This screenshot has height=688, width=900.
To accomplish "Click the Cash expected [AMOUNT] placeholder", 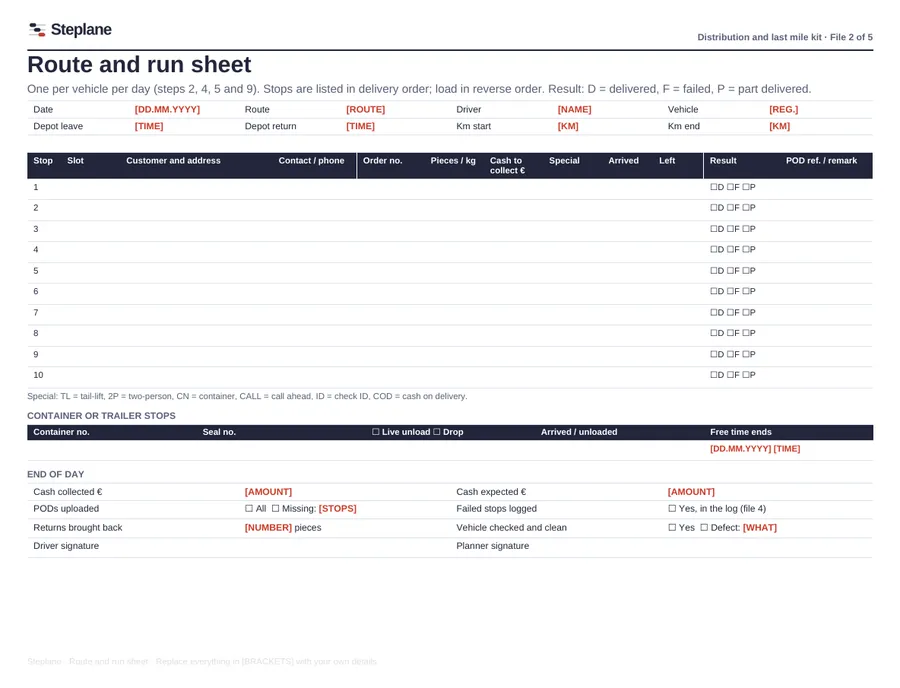I will [x=691, y=492].
